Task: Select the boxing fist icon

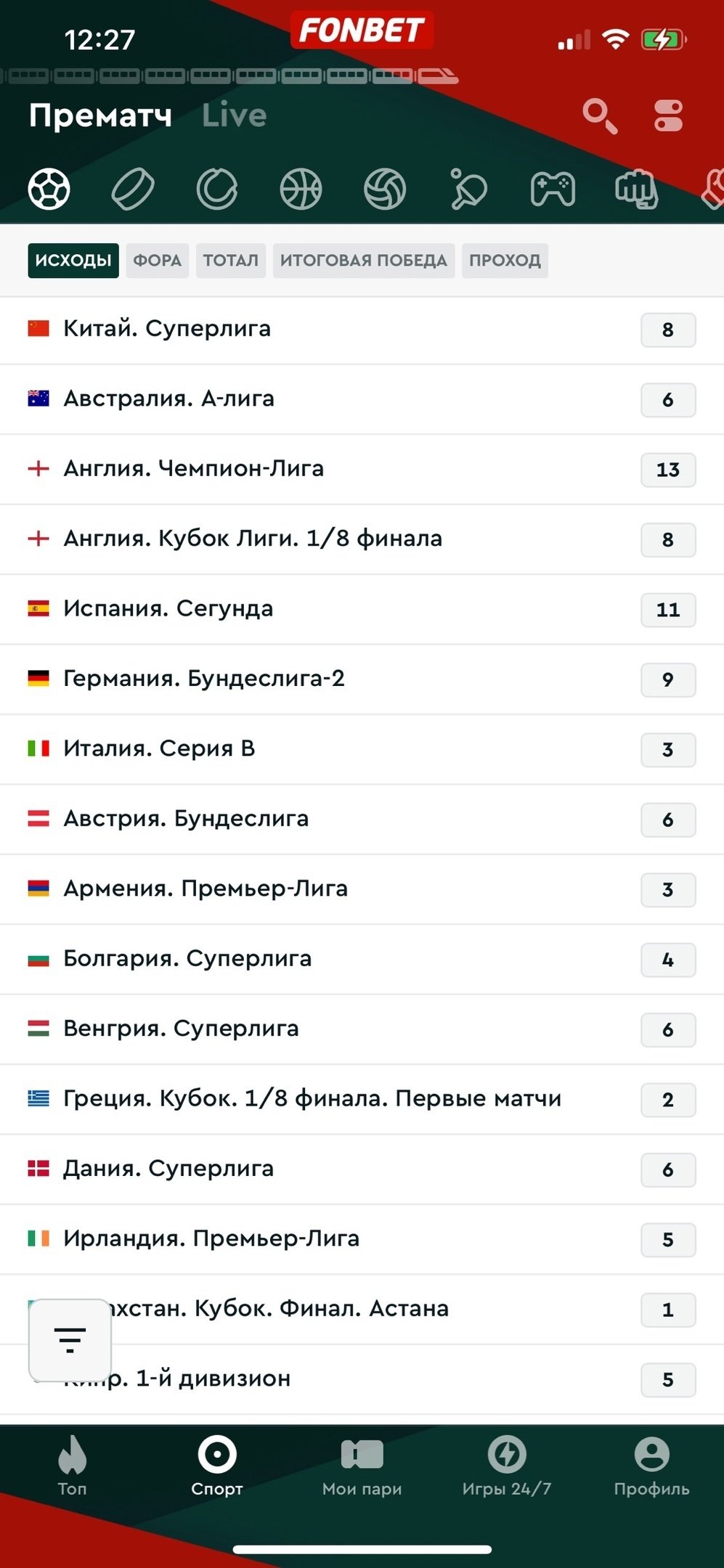Action: 636,189
